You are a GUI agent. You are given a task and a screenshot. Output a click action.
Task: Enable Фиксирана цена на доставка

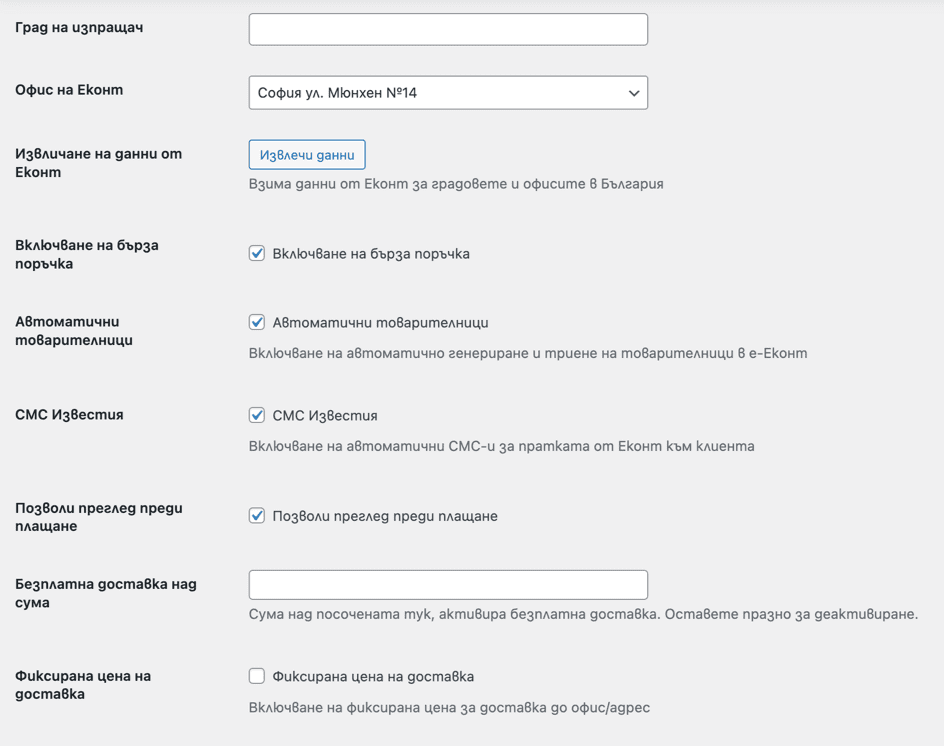257,676
